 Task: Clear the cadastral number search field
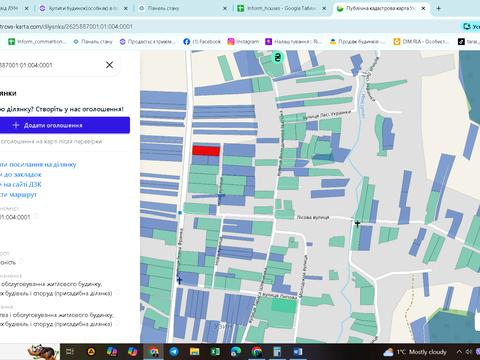click(x=109, y=65)
